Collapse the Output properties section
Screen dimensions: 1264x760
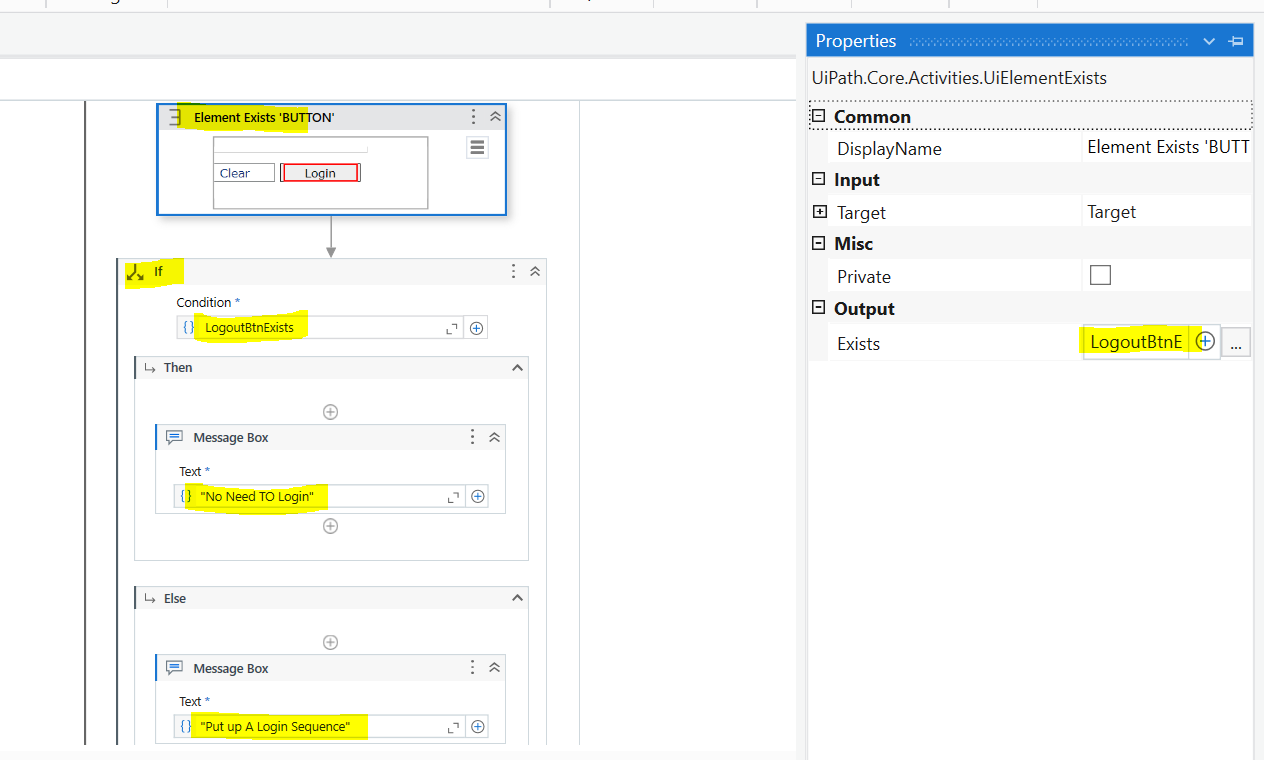pyautogui.click(x=819, y=308)
